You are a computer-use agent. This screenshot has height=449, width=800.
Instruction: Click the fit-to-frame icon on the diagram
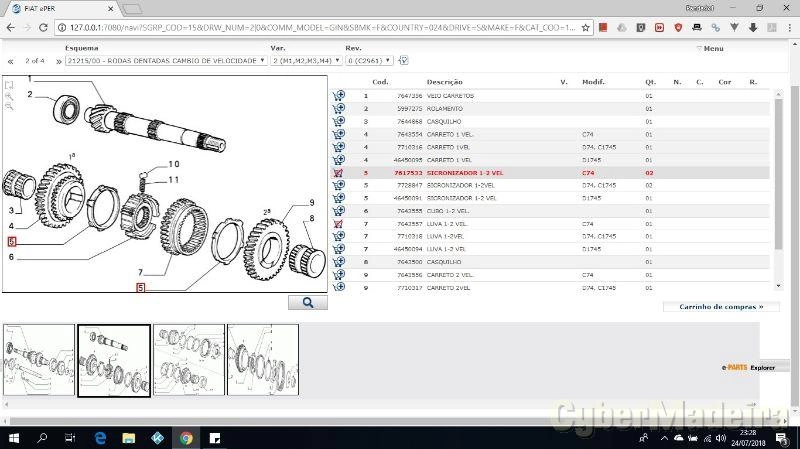(9, 85)
